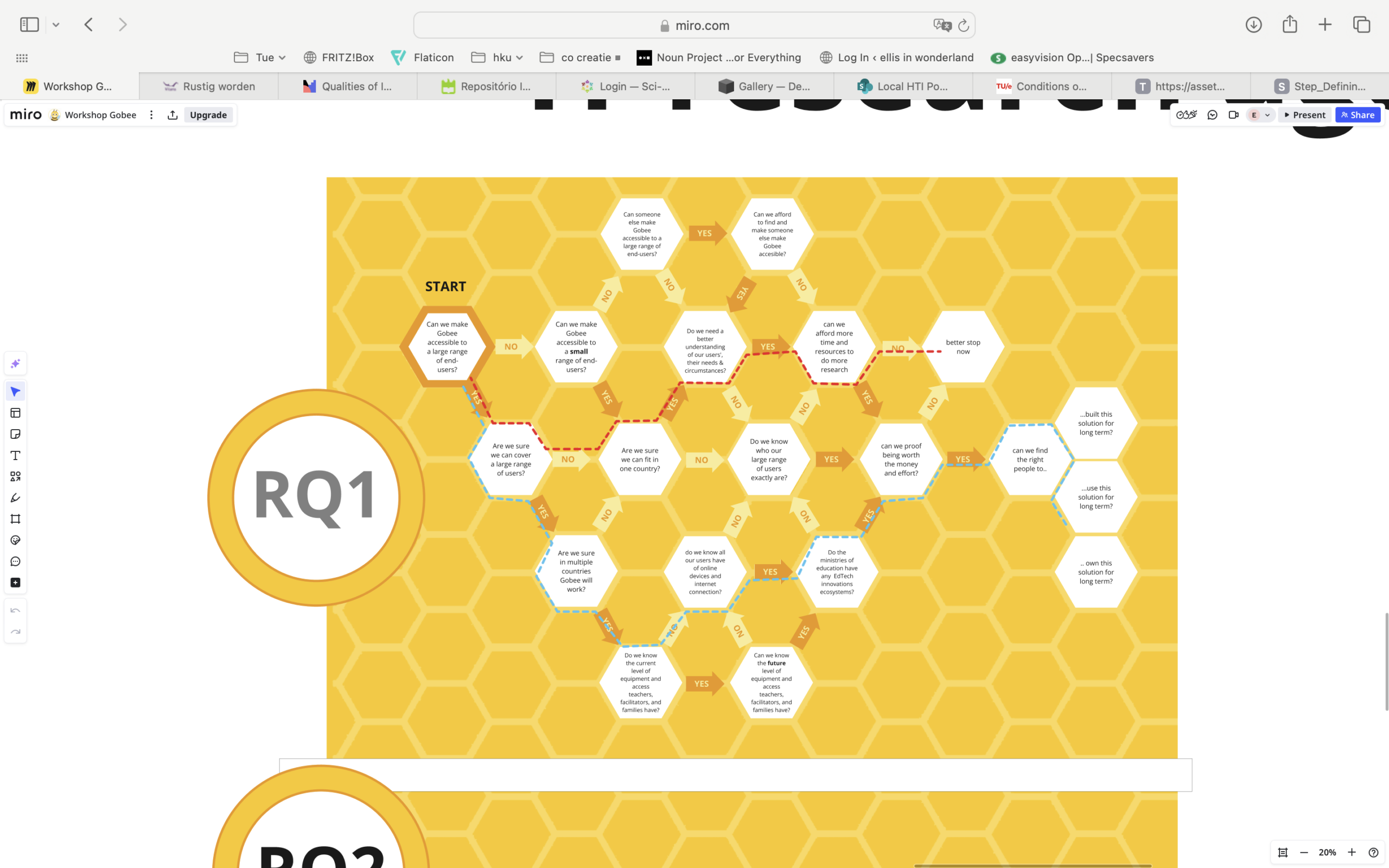Toggle the frames panel icon at bottom right
This screenshot has height=868, width=1389.
[1283, 852]
